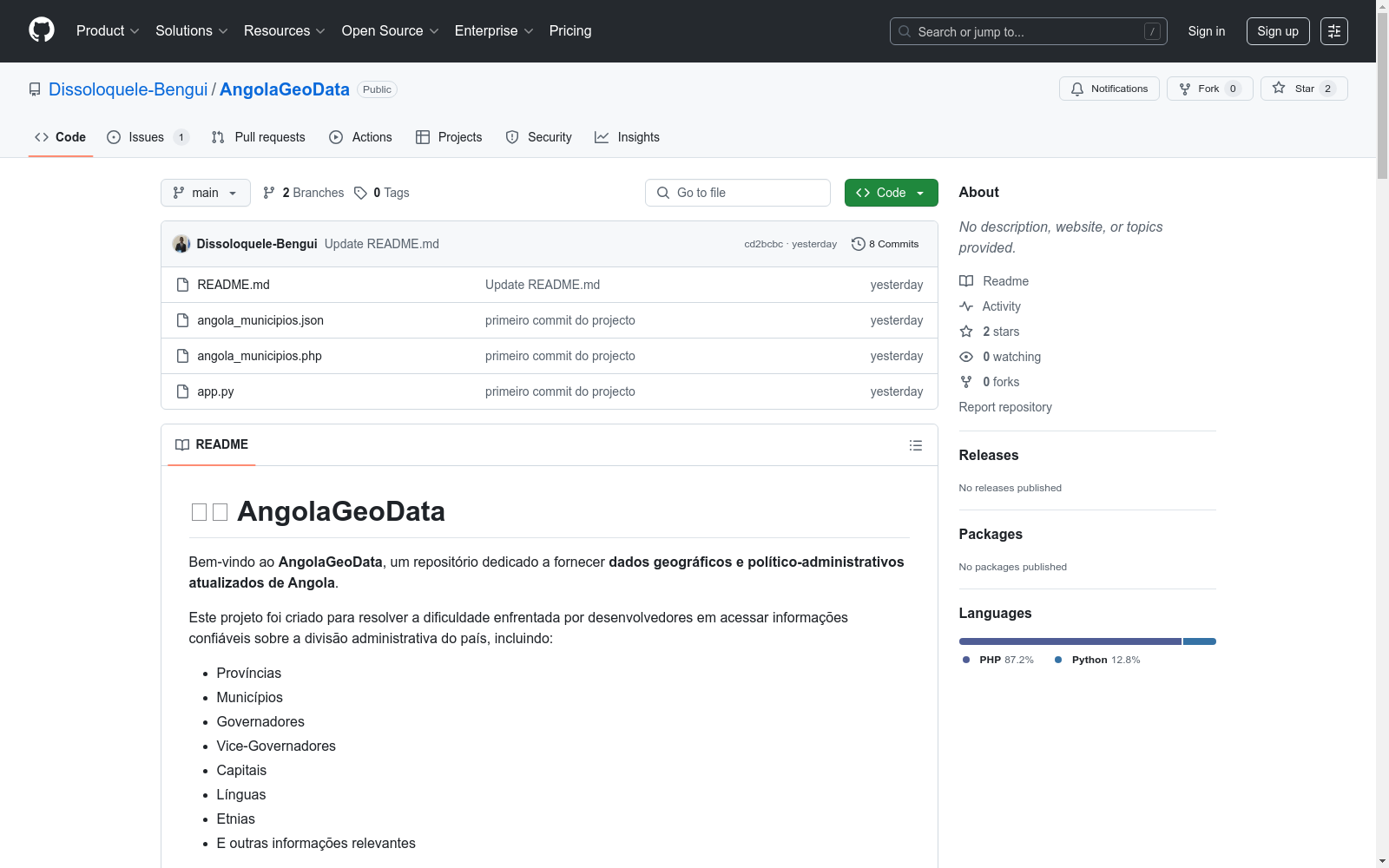
Task: Click the star icon in Star button
Action: click(1279, 88)
